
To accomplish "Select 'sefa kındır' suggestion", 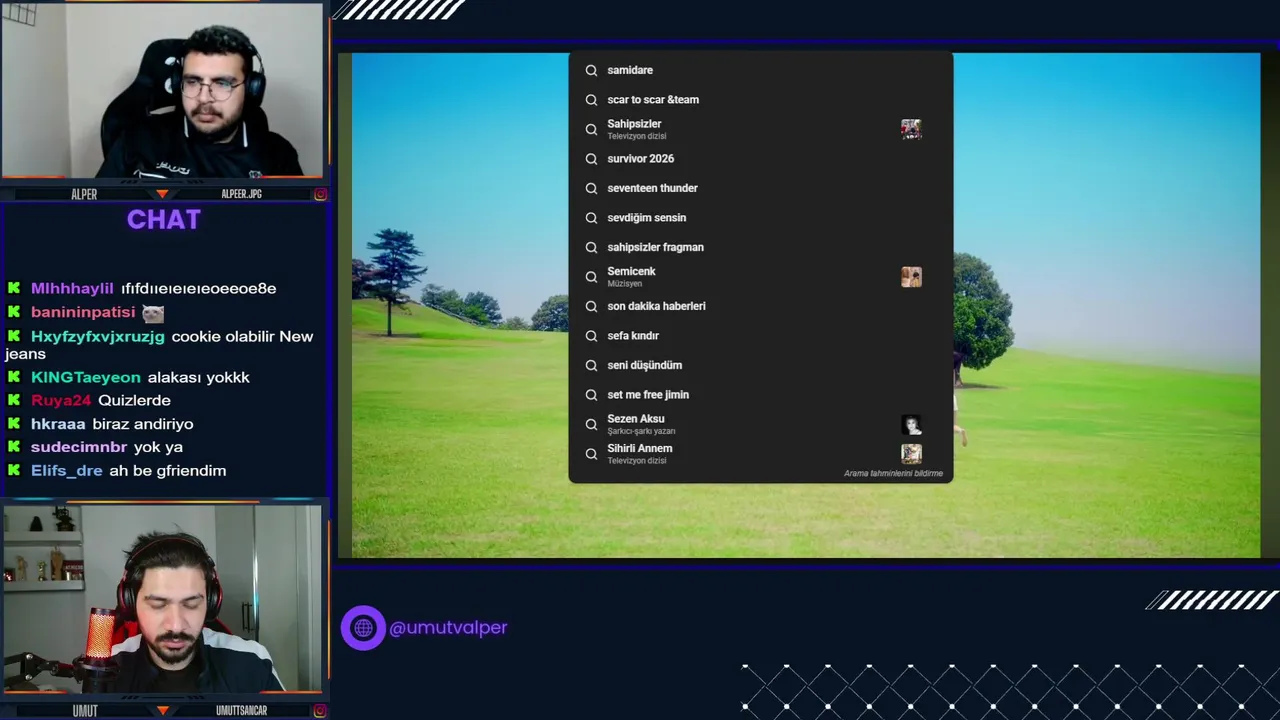I will tap(760, 336).
